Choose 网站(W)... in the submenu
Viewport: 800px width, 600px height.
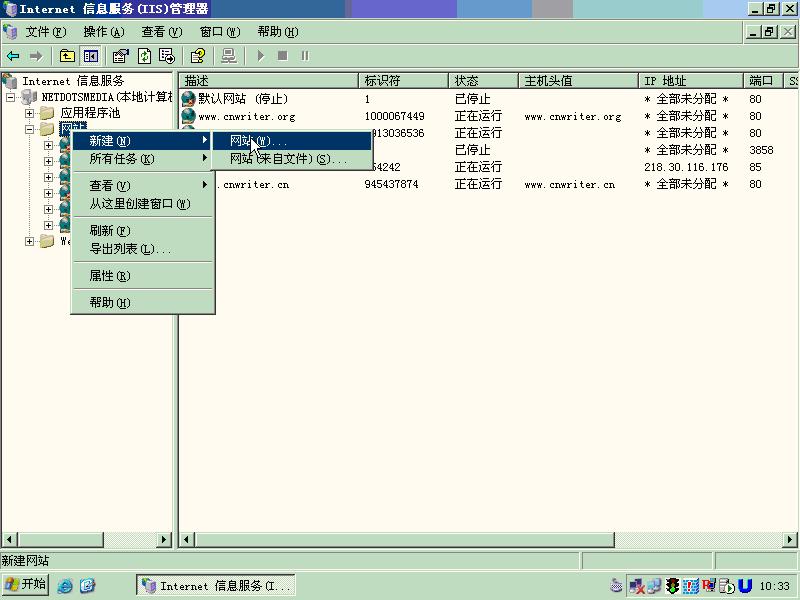click(x=258, y=141)
